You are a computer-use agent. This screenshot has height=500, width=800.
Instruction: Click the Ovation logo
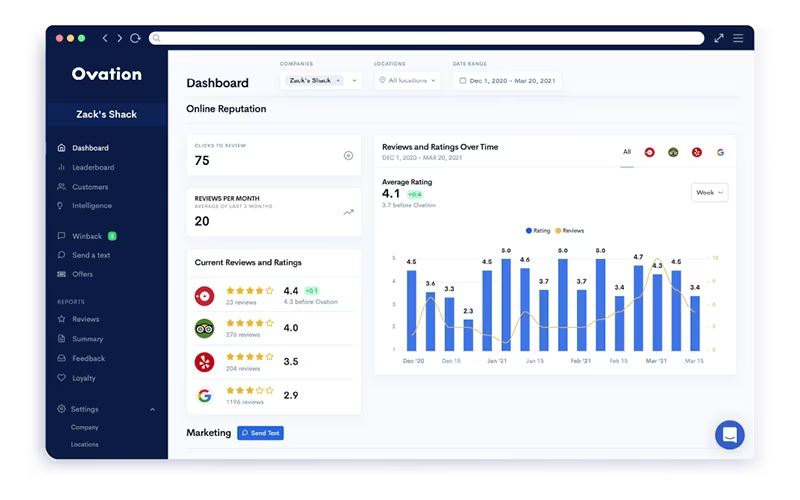[107, 74]
